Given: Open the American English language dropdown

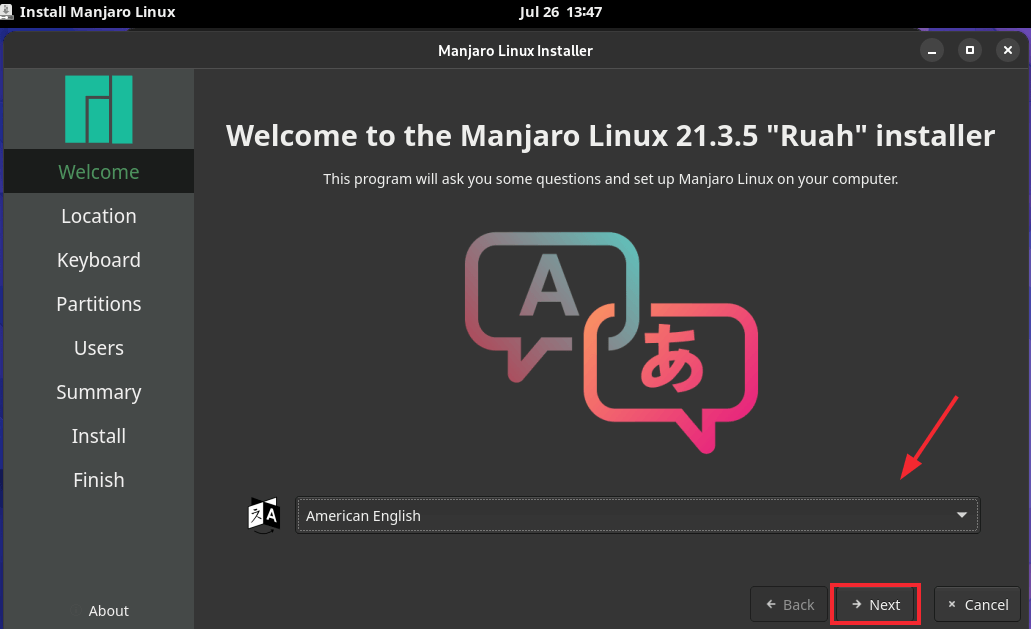Looking at the screenshot, I should (637, 515).
